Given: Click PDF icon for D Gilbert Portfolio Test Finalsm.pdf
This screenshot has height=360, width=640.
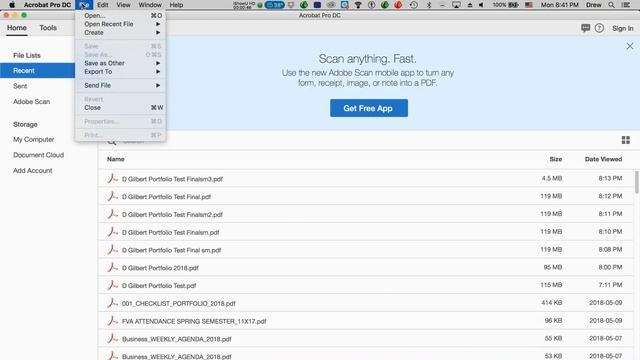Looking at the screenshot, I should pos(112,232).
